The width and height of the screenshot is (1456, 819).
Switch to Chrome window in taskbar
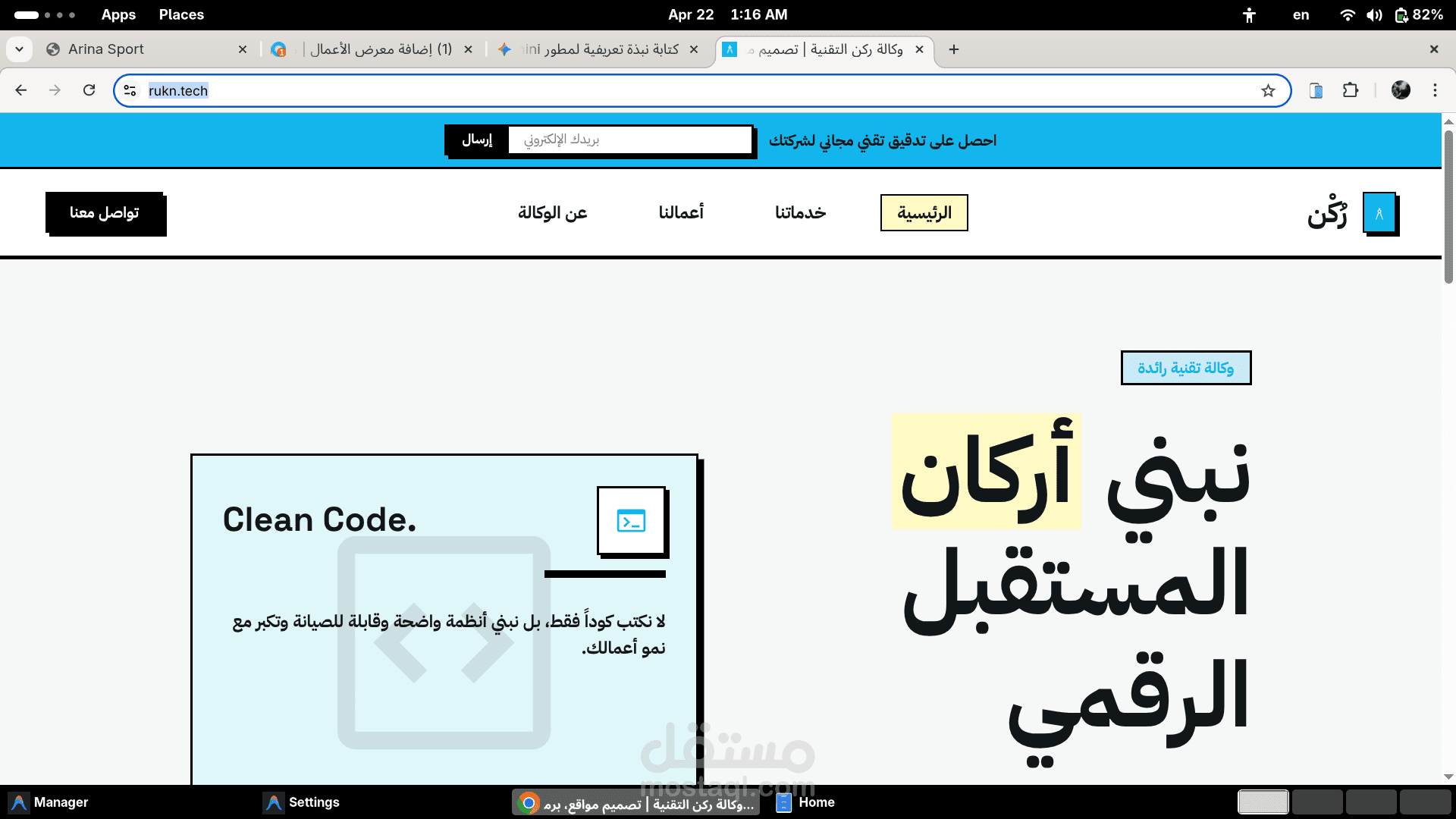pyautogui.click(x=637, y=803)
